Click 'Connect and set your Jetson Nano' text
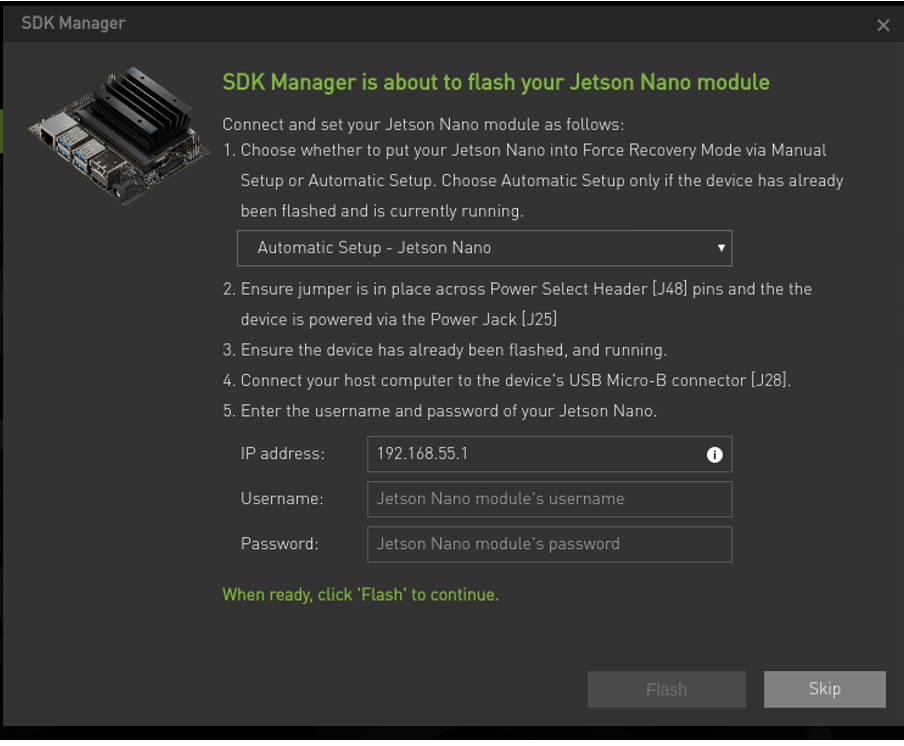Viewport: 904px width, 746px height. click(x=423, y=125)
